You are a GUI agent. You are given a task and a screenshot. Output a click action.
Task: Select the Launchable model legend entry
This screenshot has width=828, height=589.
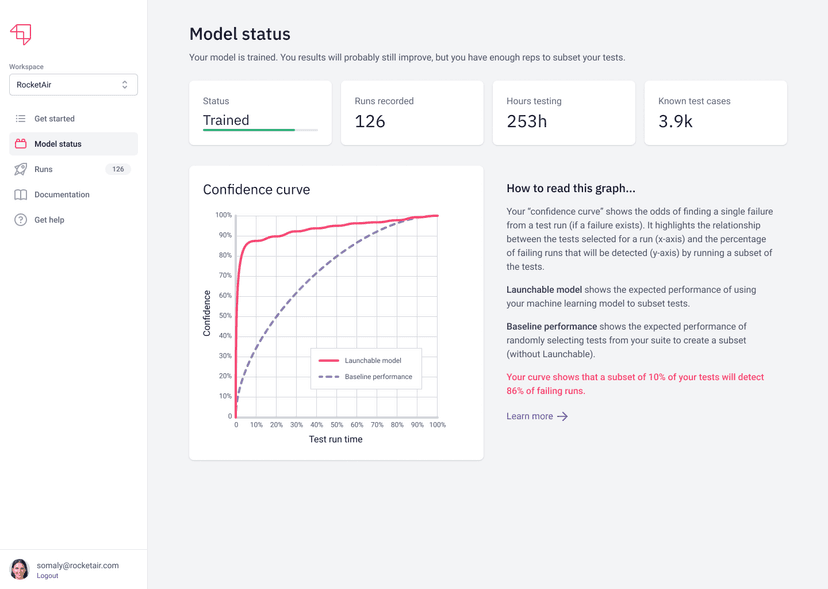[x=375, y=360]
